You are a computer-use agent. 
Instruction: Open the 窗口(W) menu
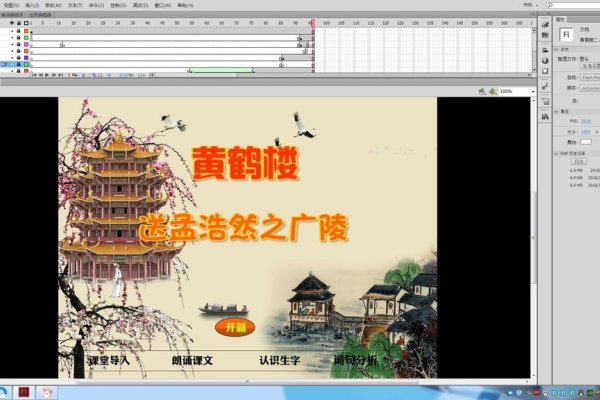(163, 5)
